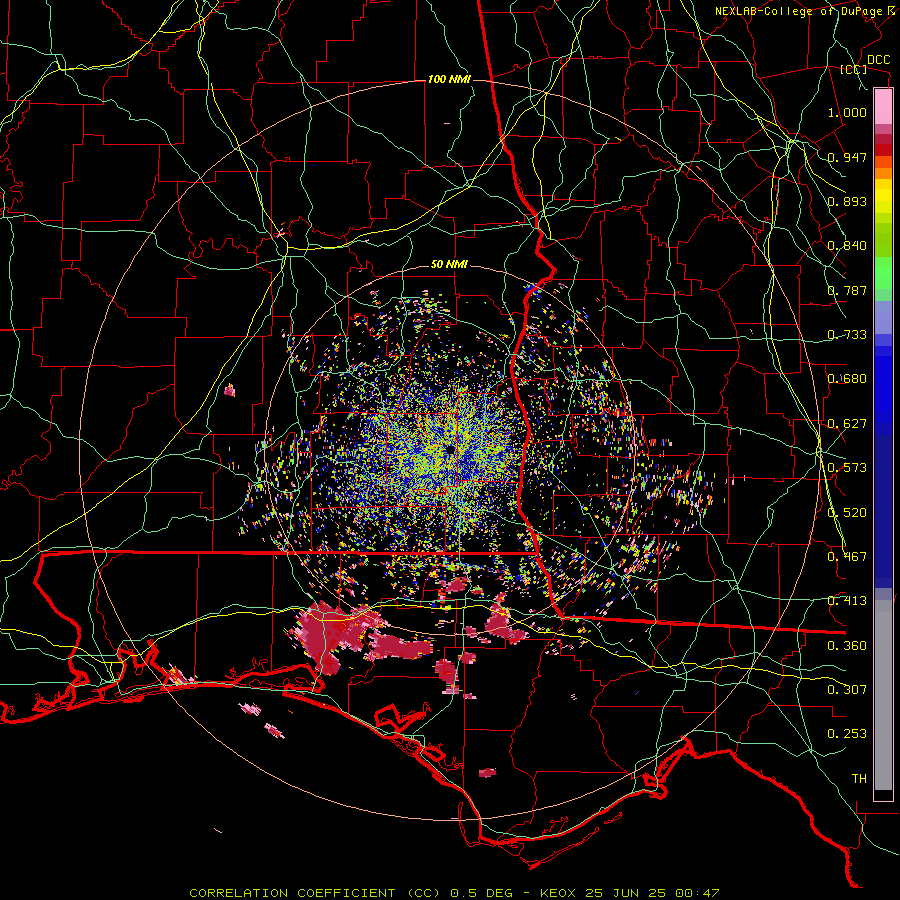Click the TH legend label
Image resolution: width=900 pixels, height=900 pixels.
859,778
